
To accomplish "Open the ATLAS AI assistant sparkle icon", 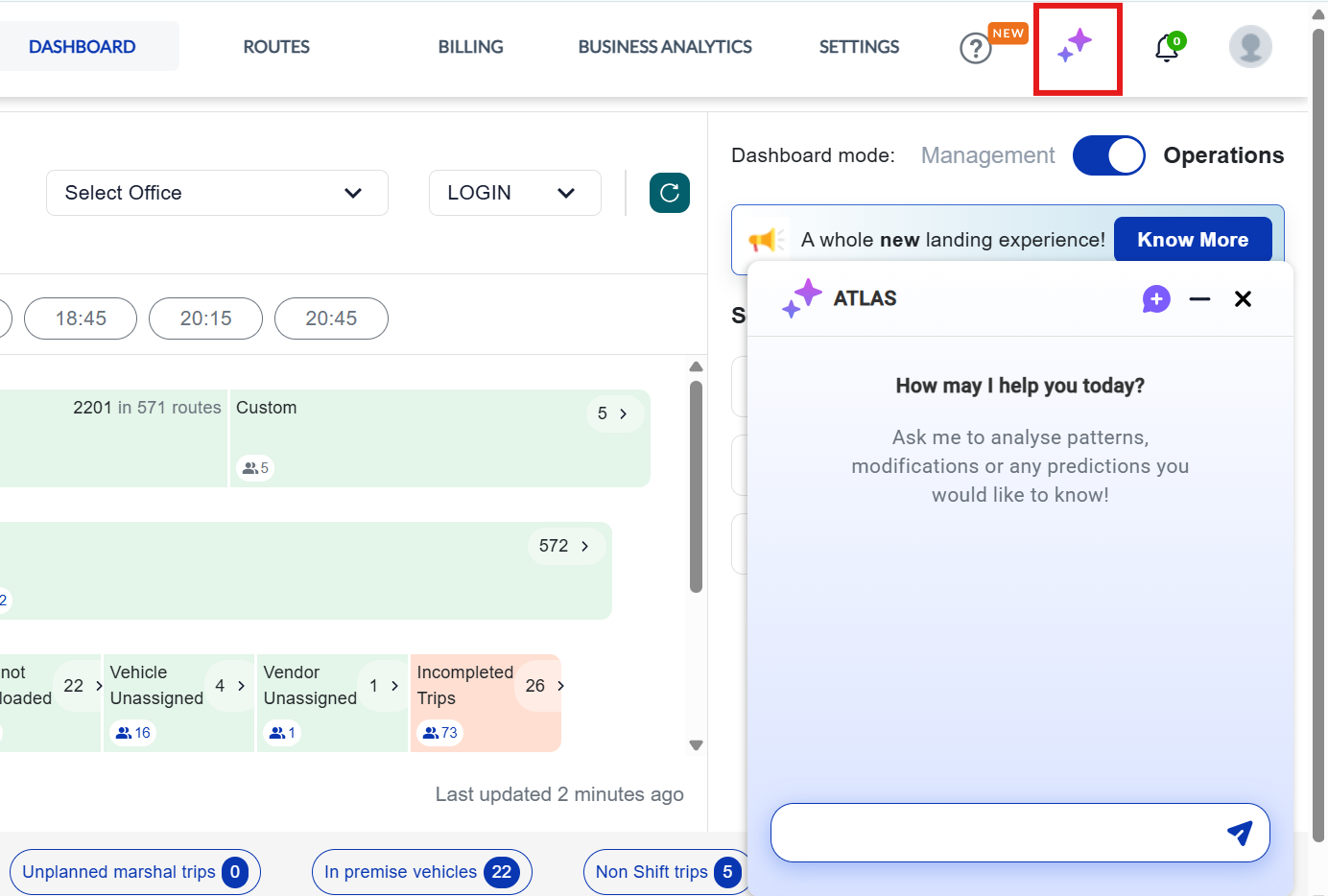I will click(1076, 47).
